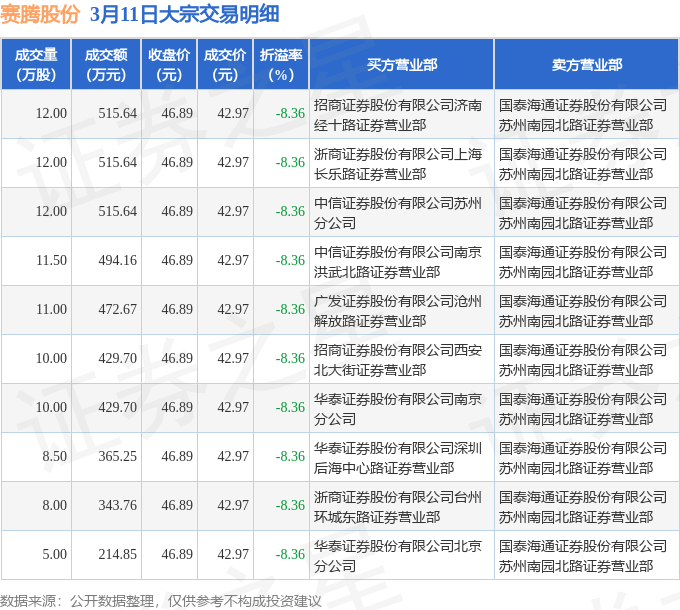The width and height of the screenshot is (680, 610).
Task: Click the 3月11日大宗交易明细 heading text
Action: click(184, 14)
